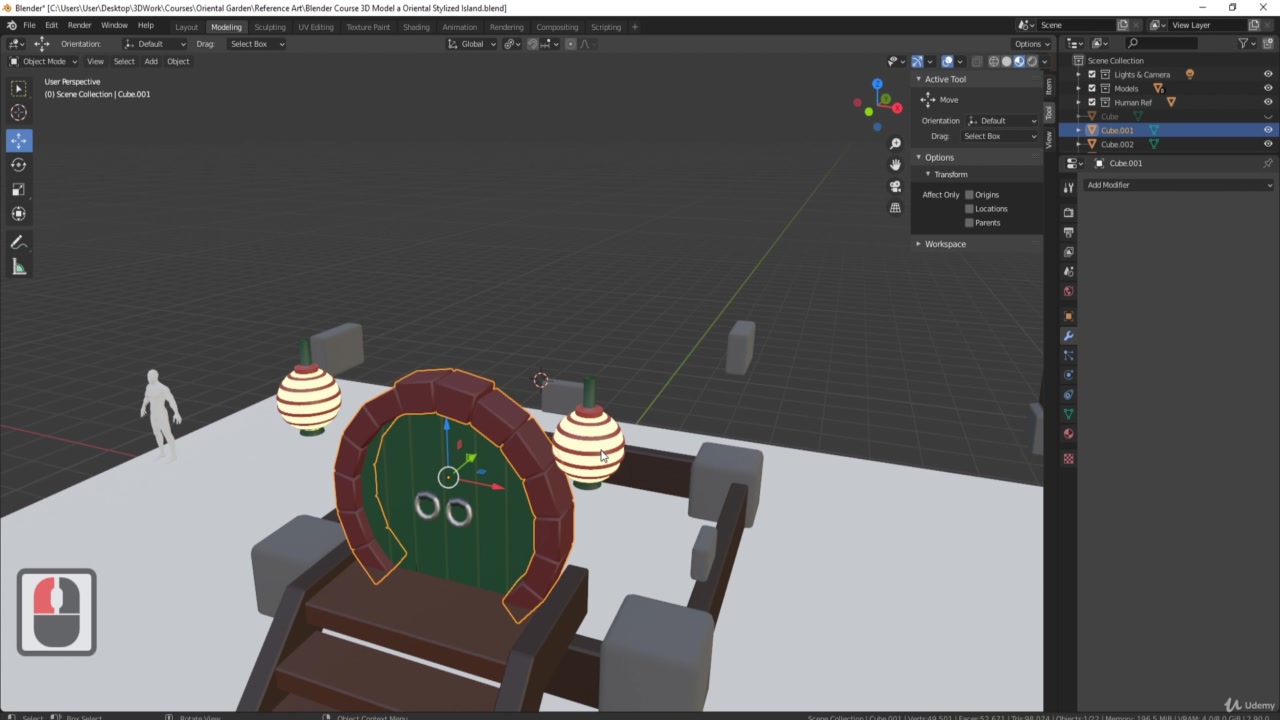Switch to wireframe viewport shading

click(x=994, y=61)
